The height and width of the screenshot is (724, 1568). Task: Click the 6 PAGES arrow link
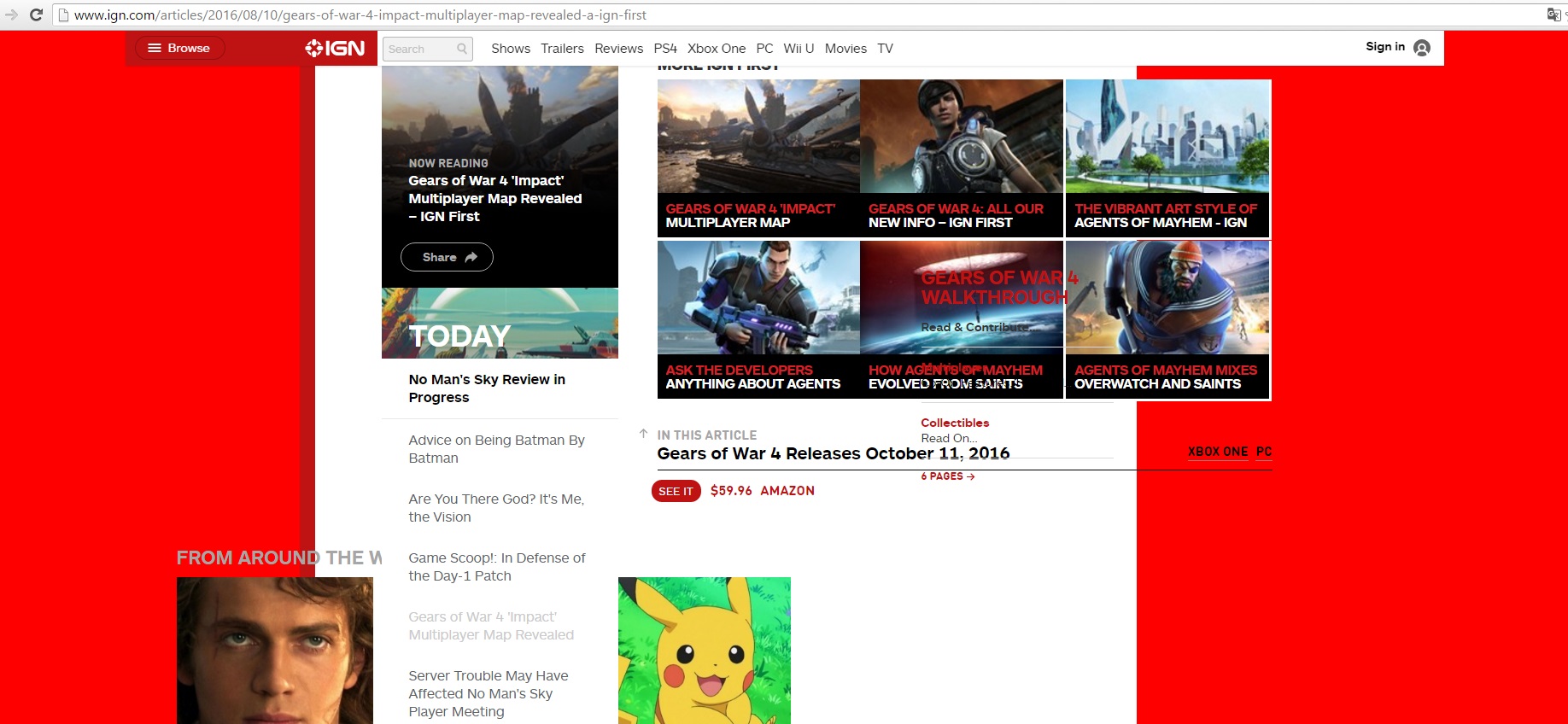pos(948,476)
